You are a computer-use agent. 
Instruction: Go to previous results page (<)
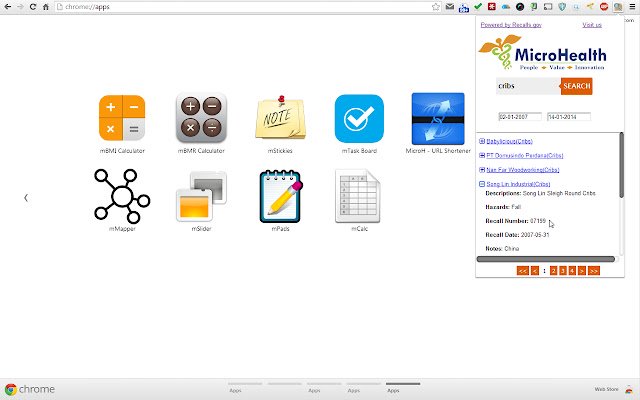pos(535,271)
